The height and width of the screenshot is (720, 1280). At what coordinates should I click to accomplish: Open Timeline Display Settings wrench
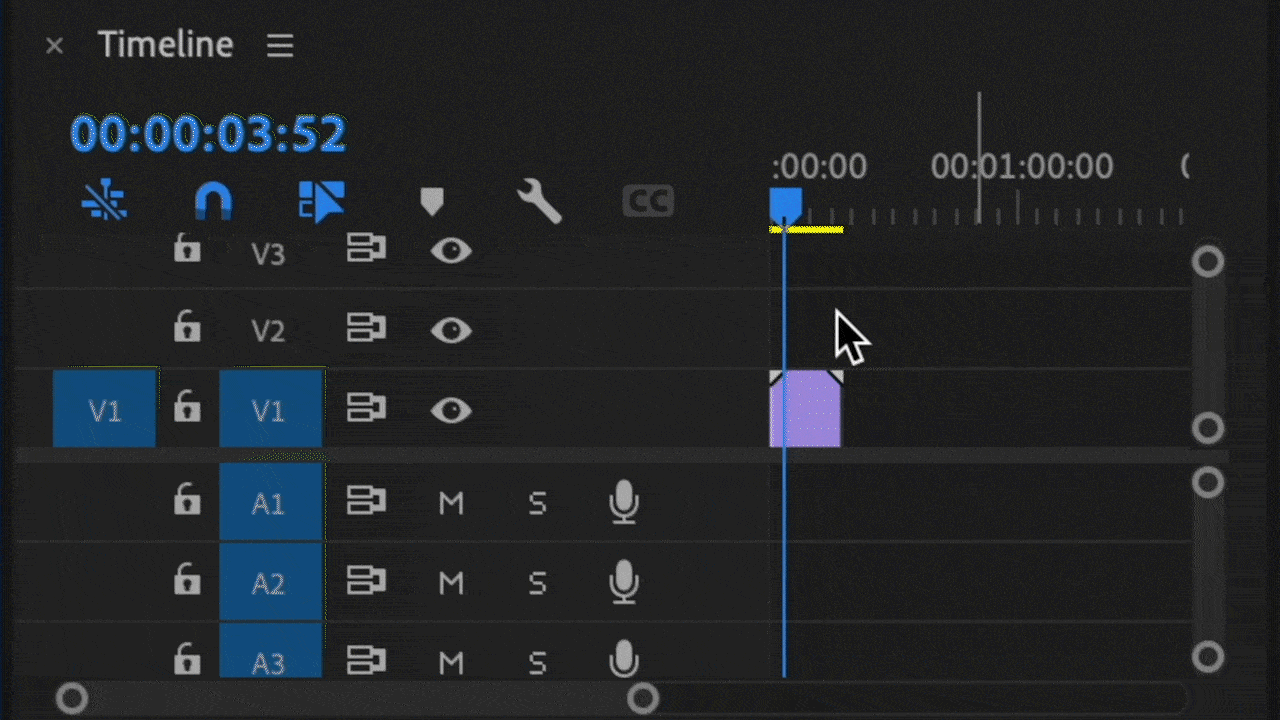[539, 202]
